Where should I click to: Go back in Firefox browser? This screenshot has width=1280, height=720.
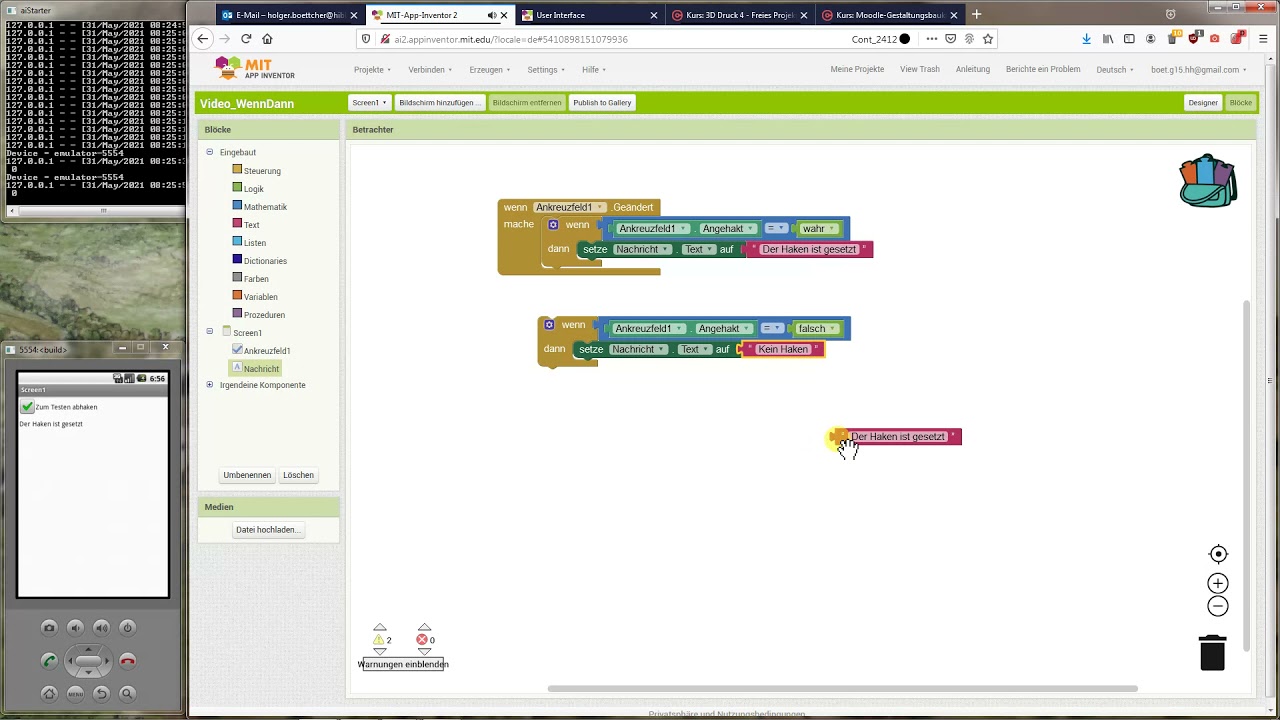[203, 39]
